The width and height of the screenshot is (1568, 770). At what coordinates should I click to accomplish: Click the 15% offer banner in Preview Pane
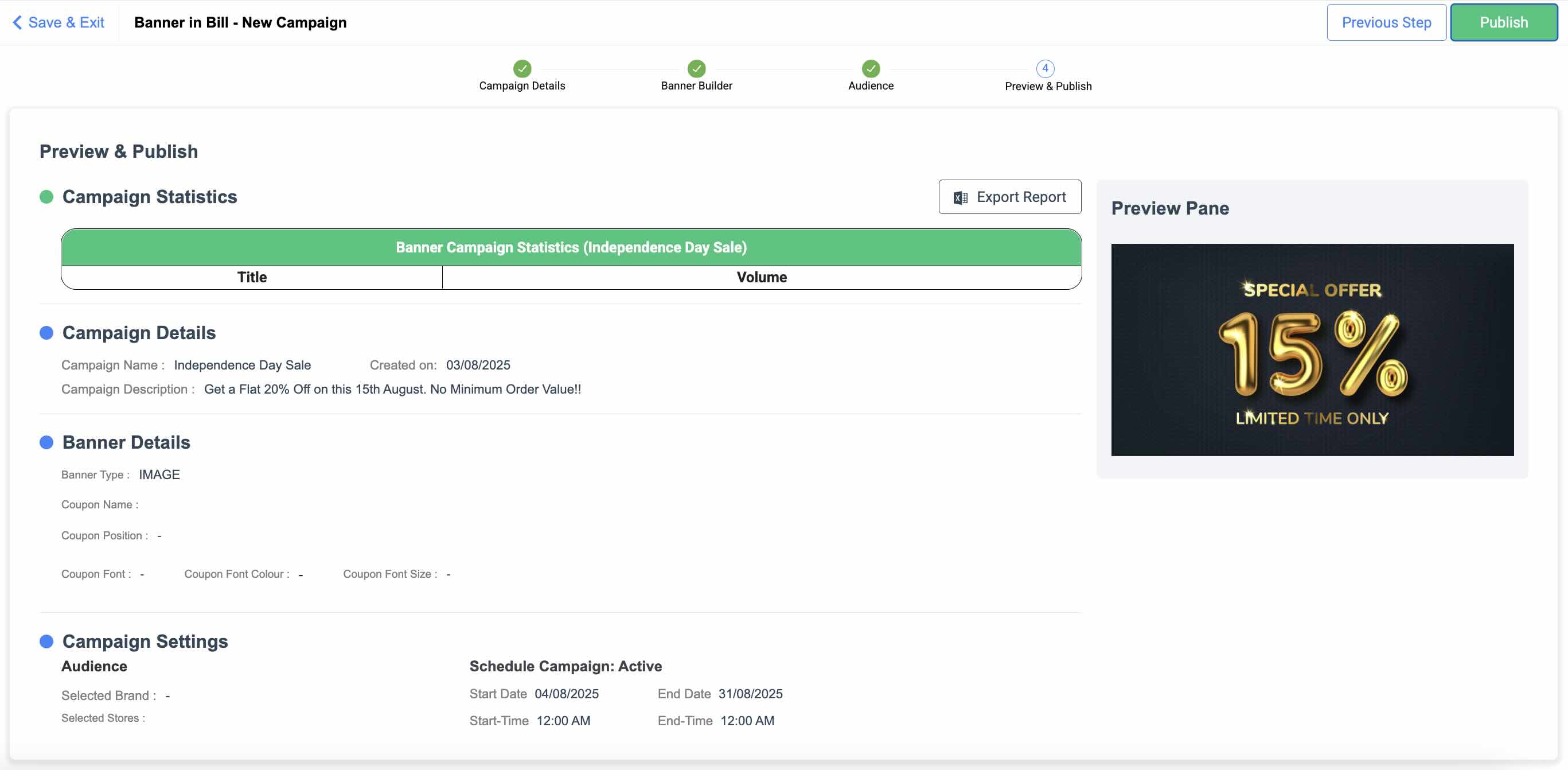click(x=1312, y=350)
